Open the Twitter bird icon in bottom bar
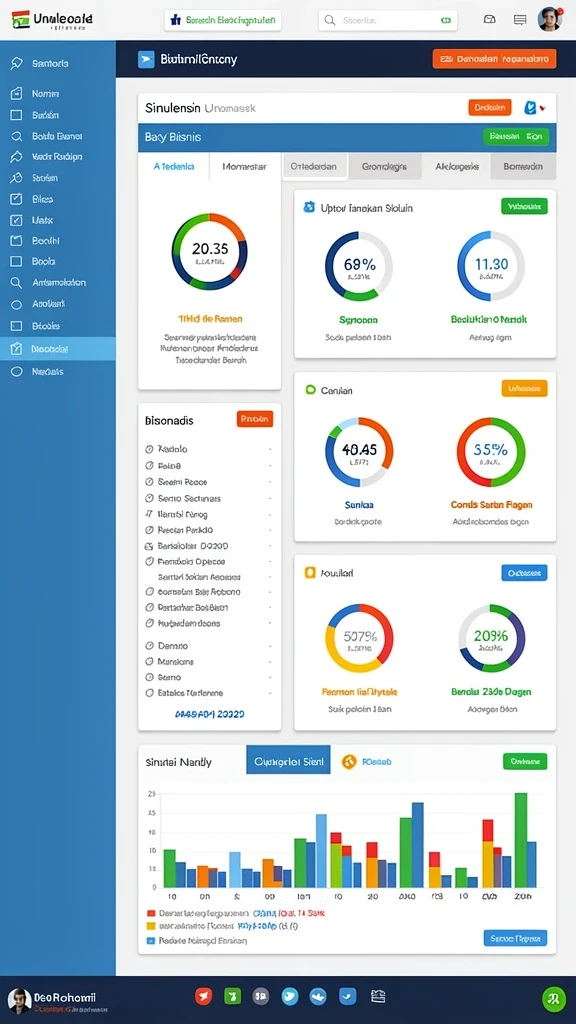This screenshot has width=576, height=1024. pos(290,996)
